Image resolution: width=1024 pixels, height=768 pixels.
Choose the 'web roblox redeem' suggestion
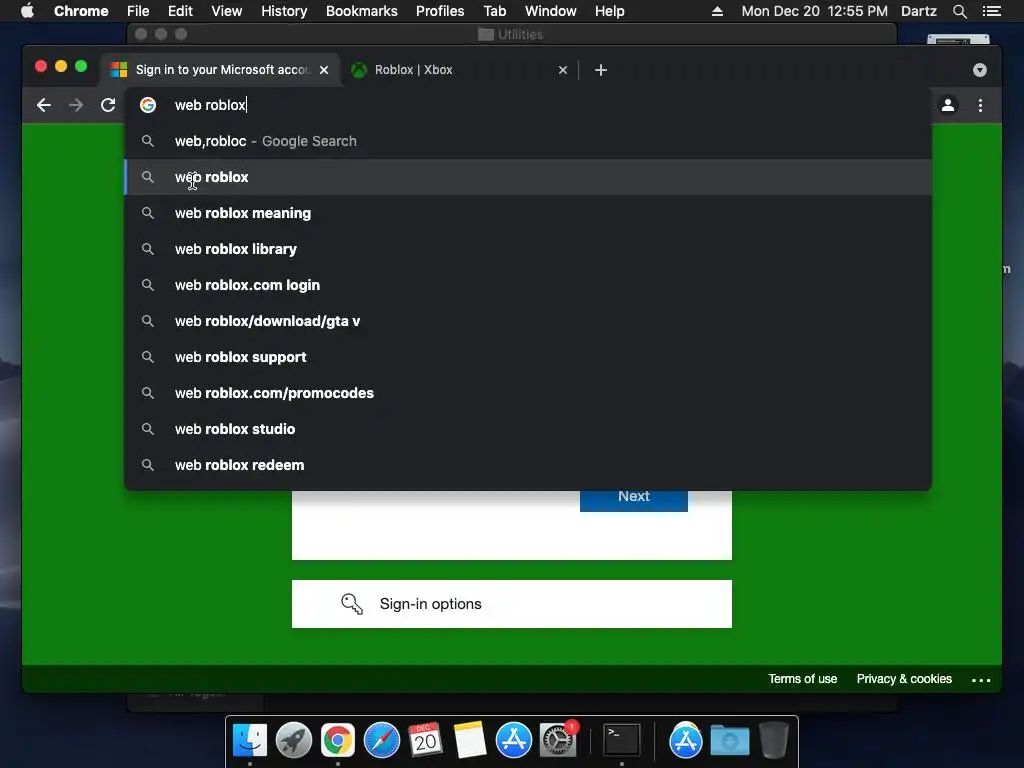528,464
